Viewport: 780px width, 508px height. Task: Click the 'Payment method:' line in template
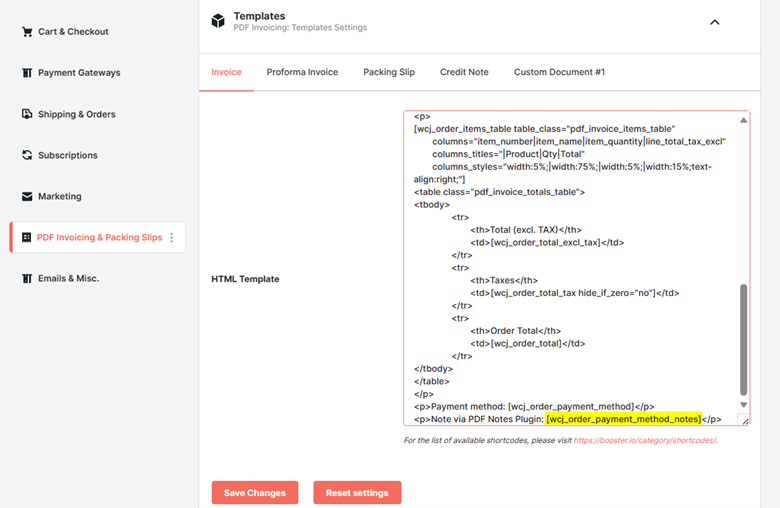tap(534, 406)
